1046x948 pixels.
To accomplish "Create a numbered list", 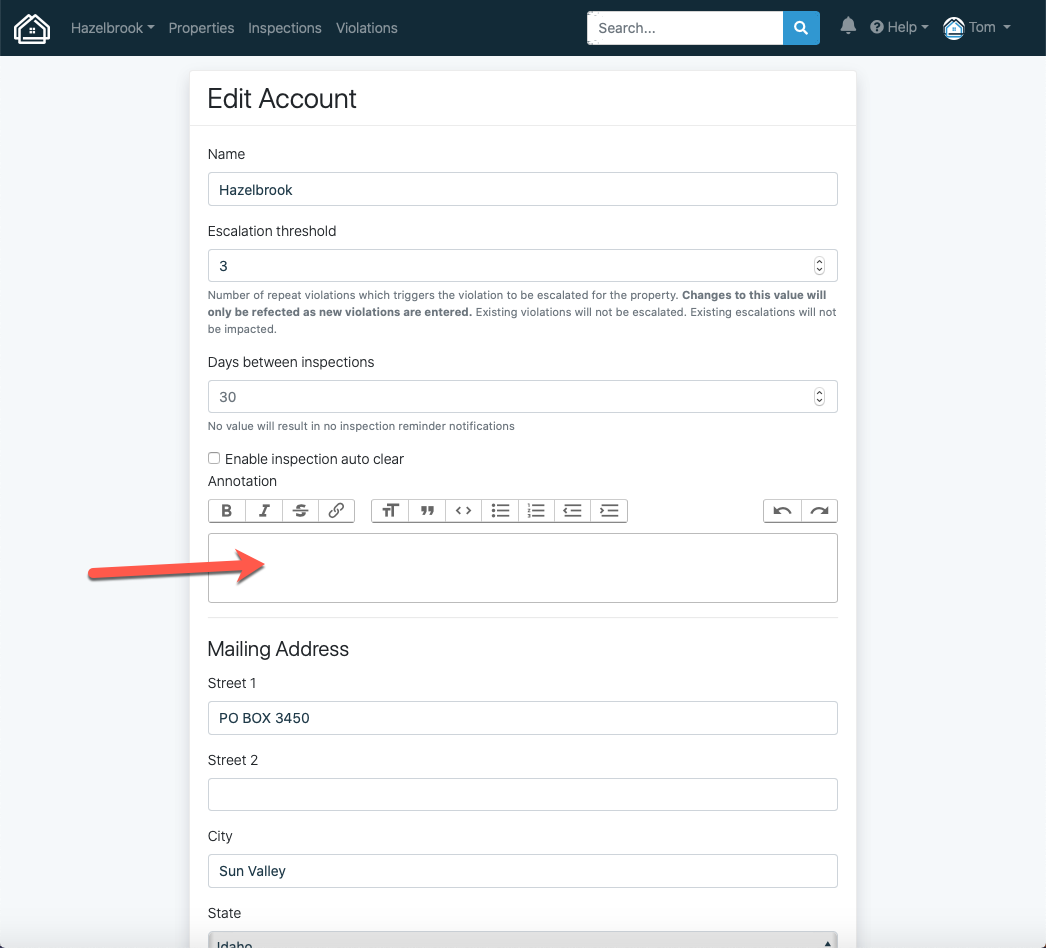I will coord(536,511).
